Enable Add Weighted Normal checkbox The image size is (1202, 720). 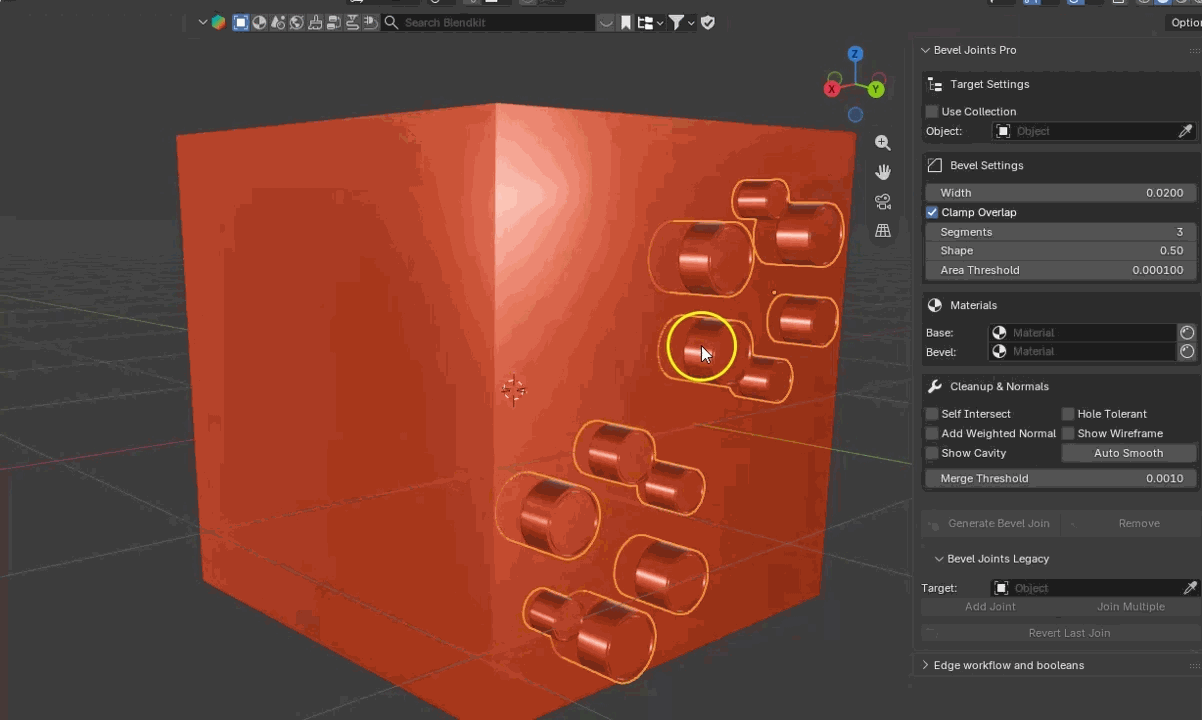pos(932,433)
